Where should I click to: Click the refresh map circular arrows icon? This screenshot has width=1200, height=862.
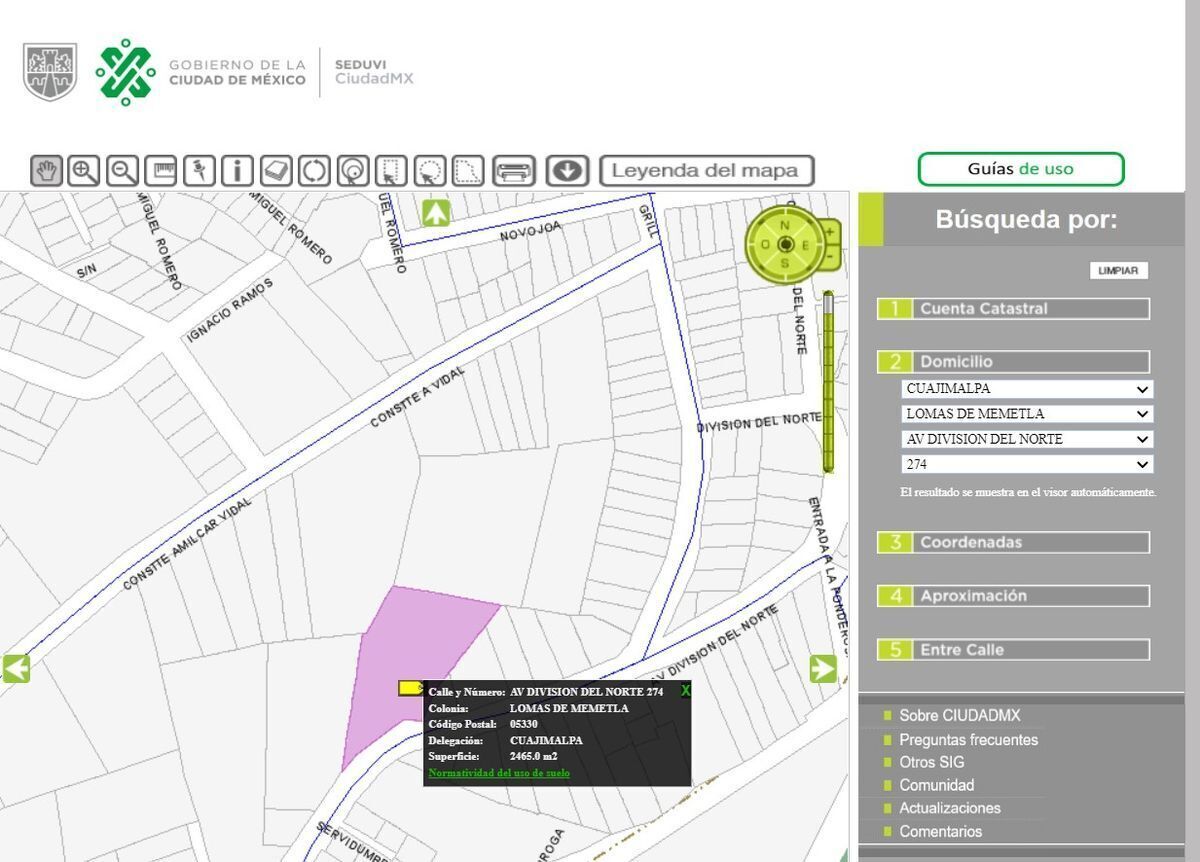314,171
